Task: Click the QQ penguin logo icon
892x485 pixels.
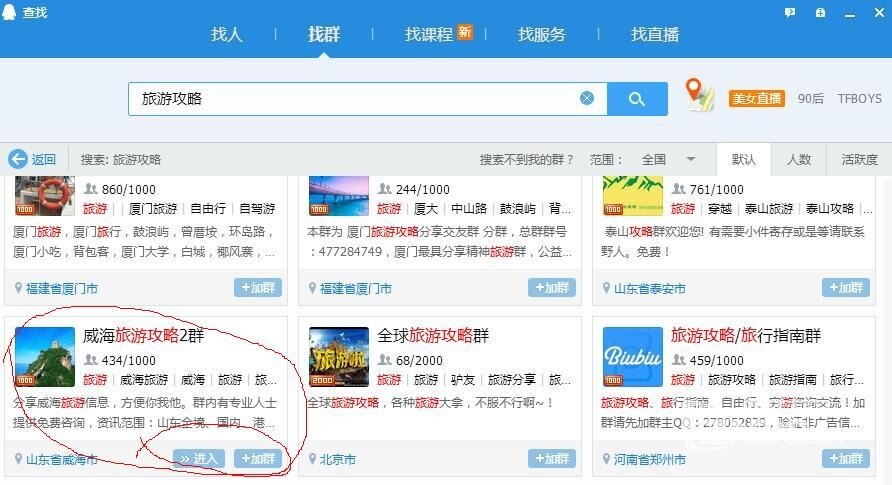Action: point(10,12)
